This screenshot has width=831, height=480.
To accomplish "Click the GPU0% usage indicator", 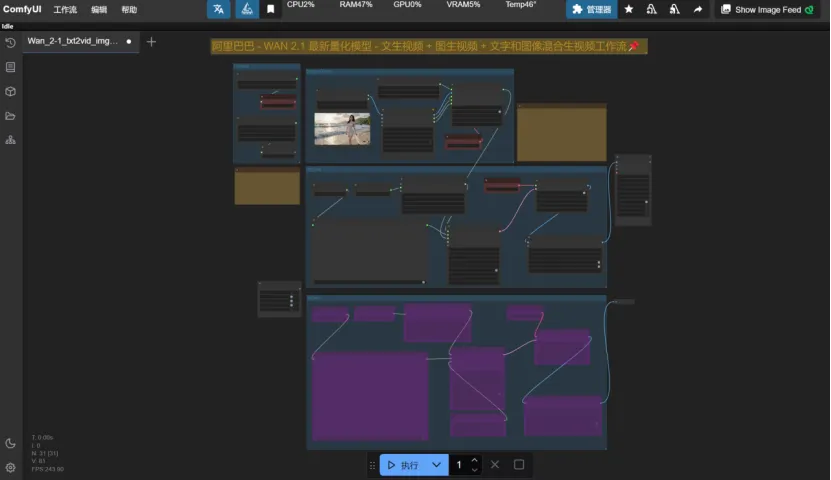I will click(x=407, y=5).
